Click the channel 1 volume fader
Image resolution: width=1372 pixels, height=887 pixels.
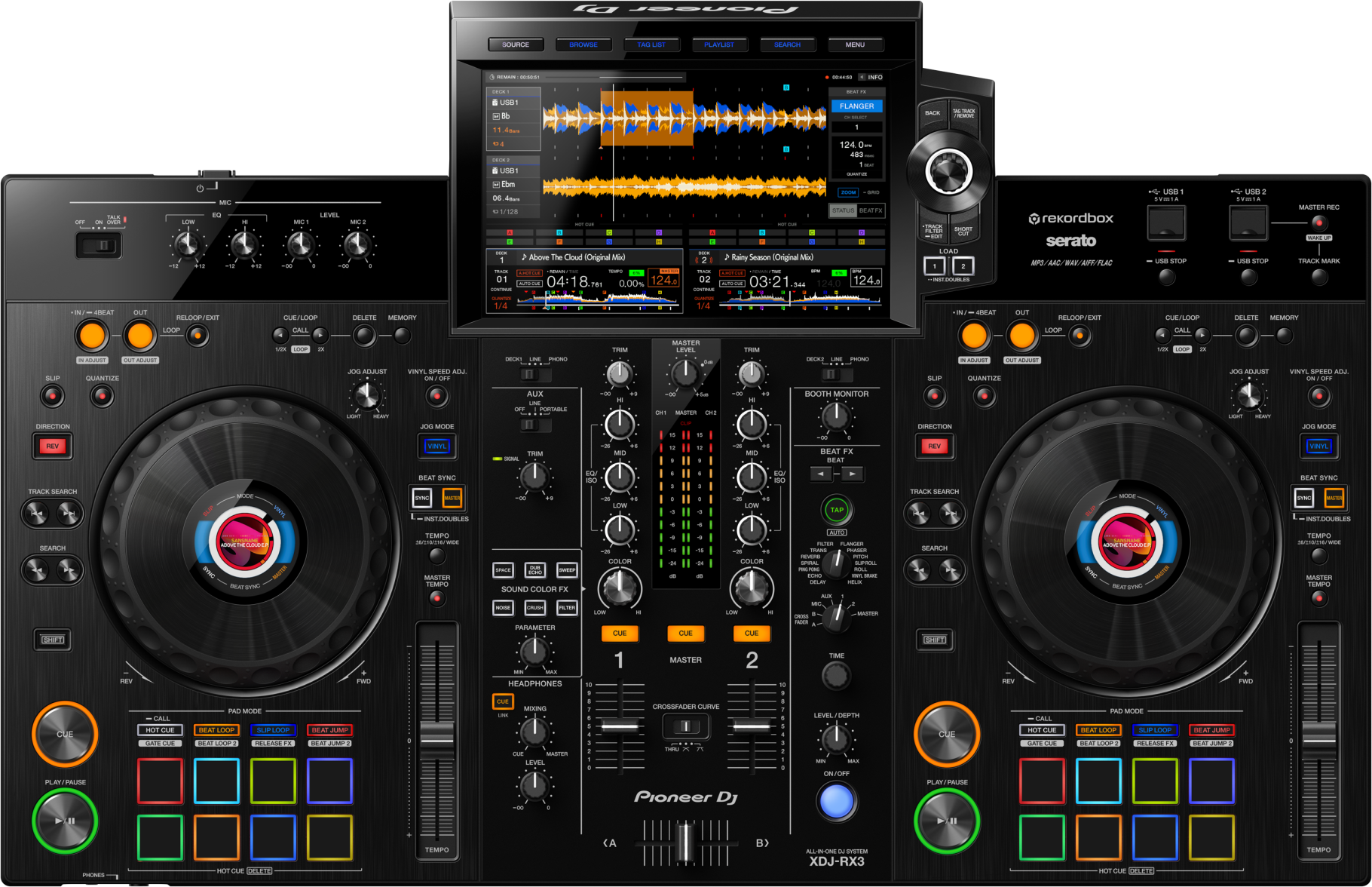pos(620,726)
